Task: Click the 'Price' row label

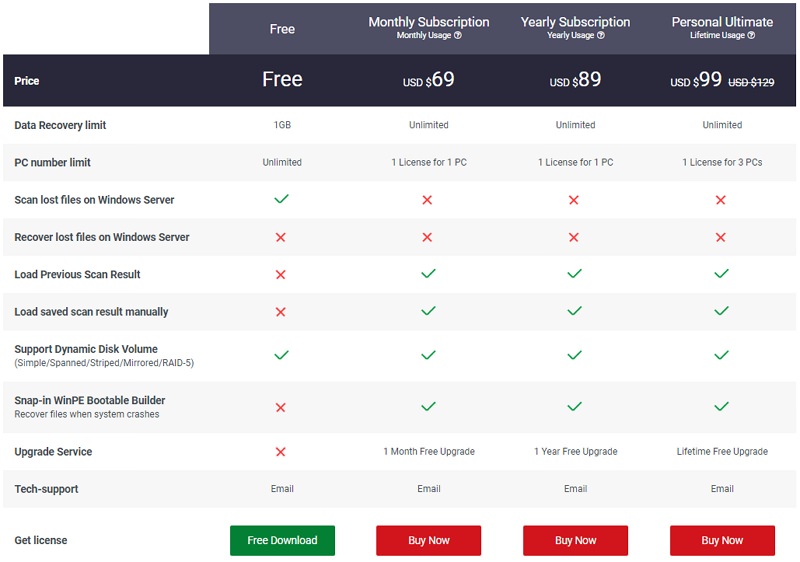Action: click(27, 81)
